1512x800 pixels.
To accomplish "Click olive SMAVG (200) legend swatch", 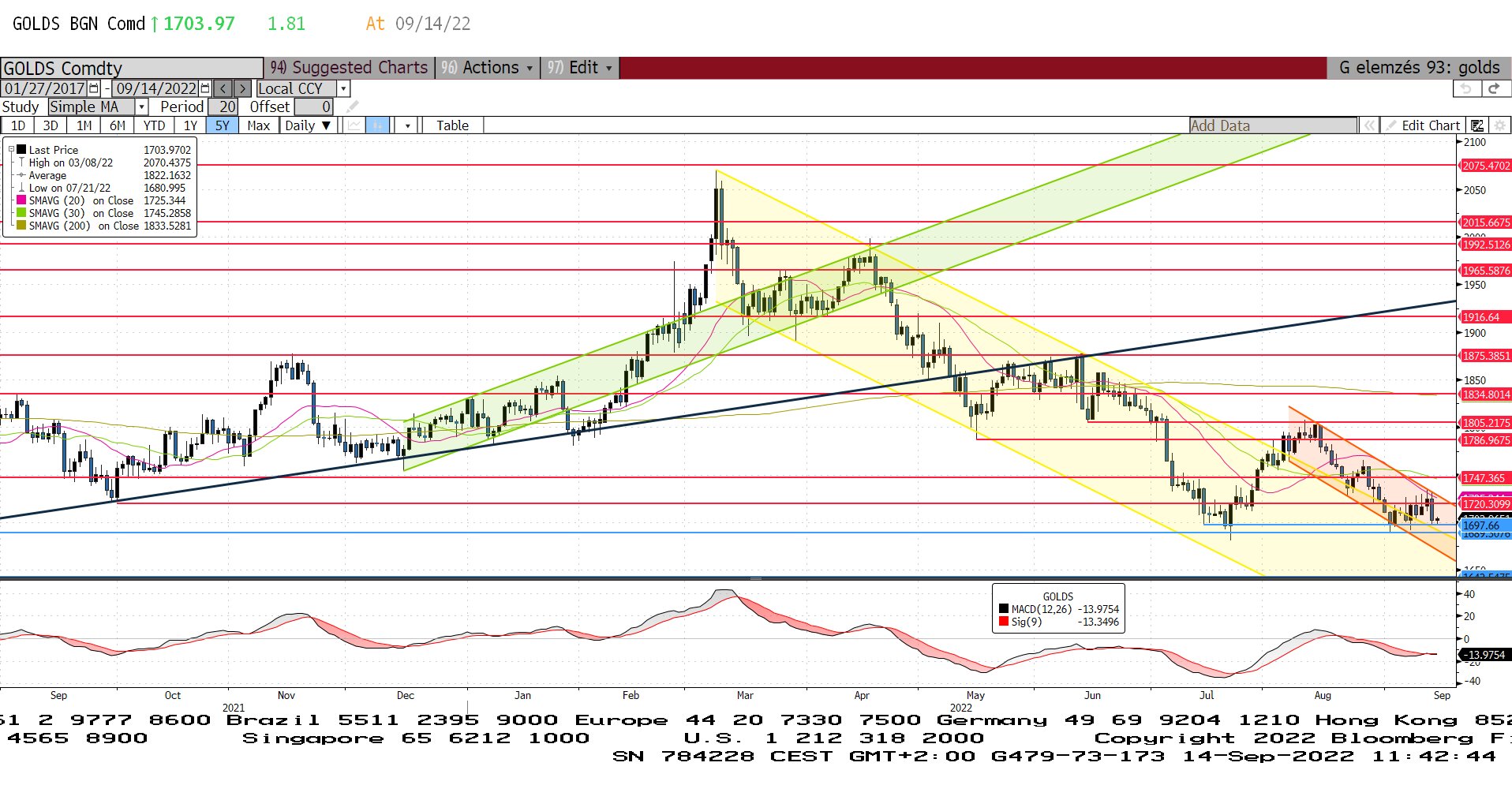I will [x=21, y=226].
